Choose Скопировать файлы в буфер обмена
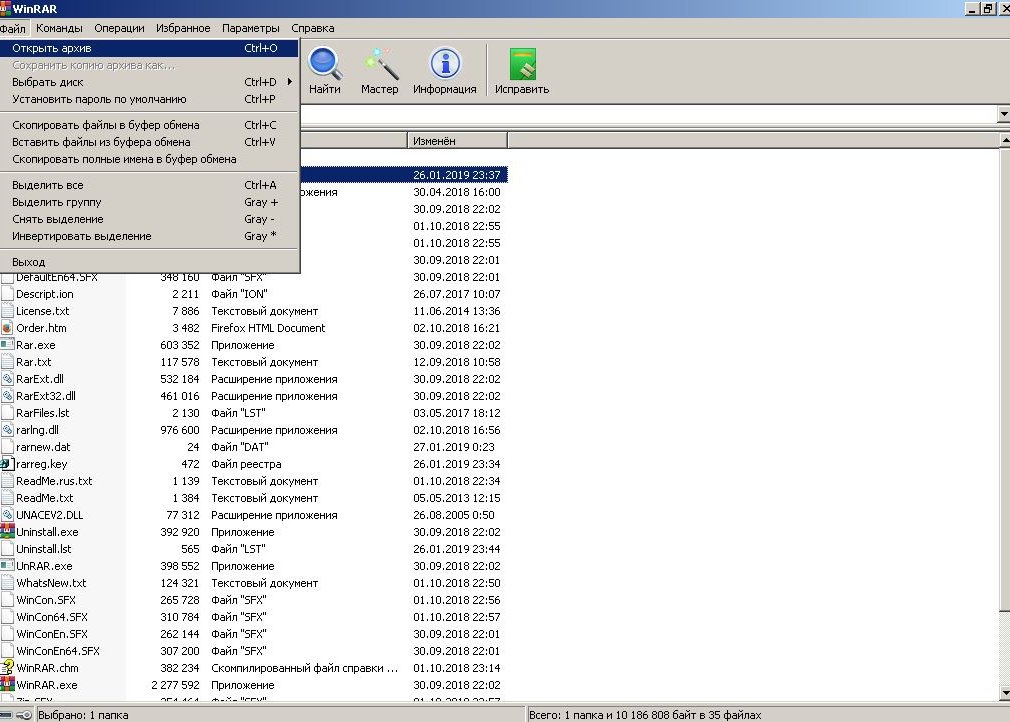The height and width of the screenshot is (722, 1010). point(149,125)
